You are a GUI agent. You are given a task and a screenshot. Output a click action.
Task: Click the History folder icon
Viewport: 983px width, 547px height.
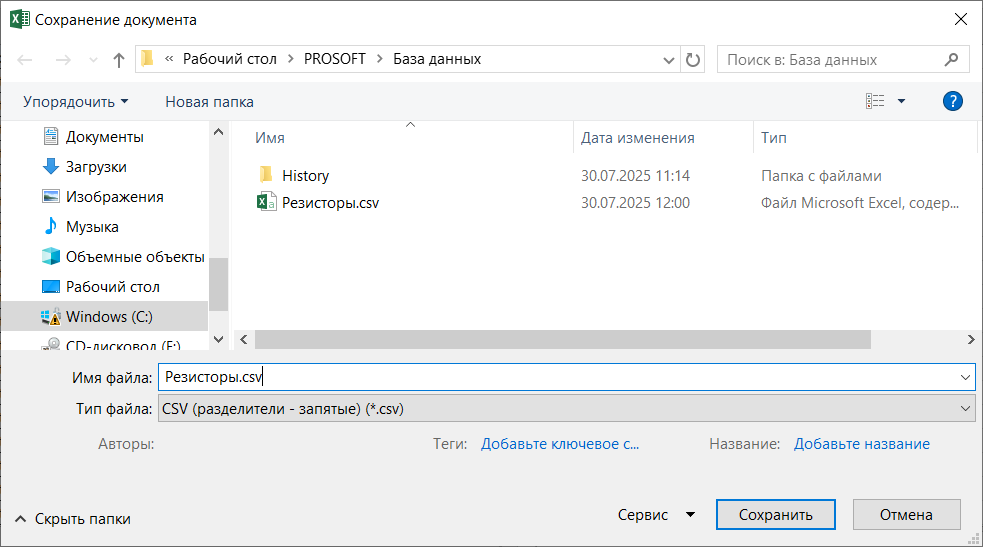[x=266, y=175]
